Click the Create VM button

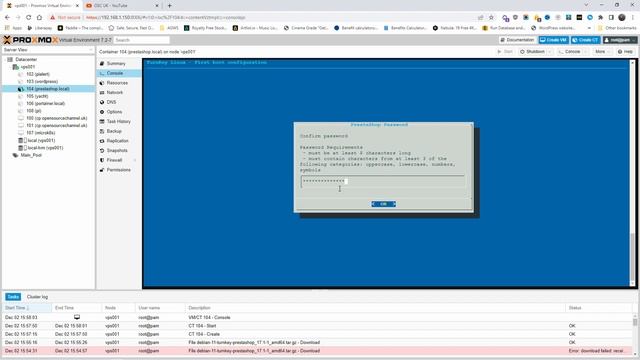pyautogui.click(x=553, y=40)
